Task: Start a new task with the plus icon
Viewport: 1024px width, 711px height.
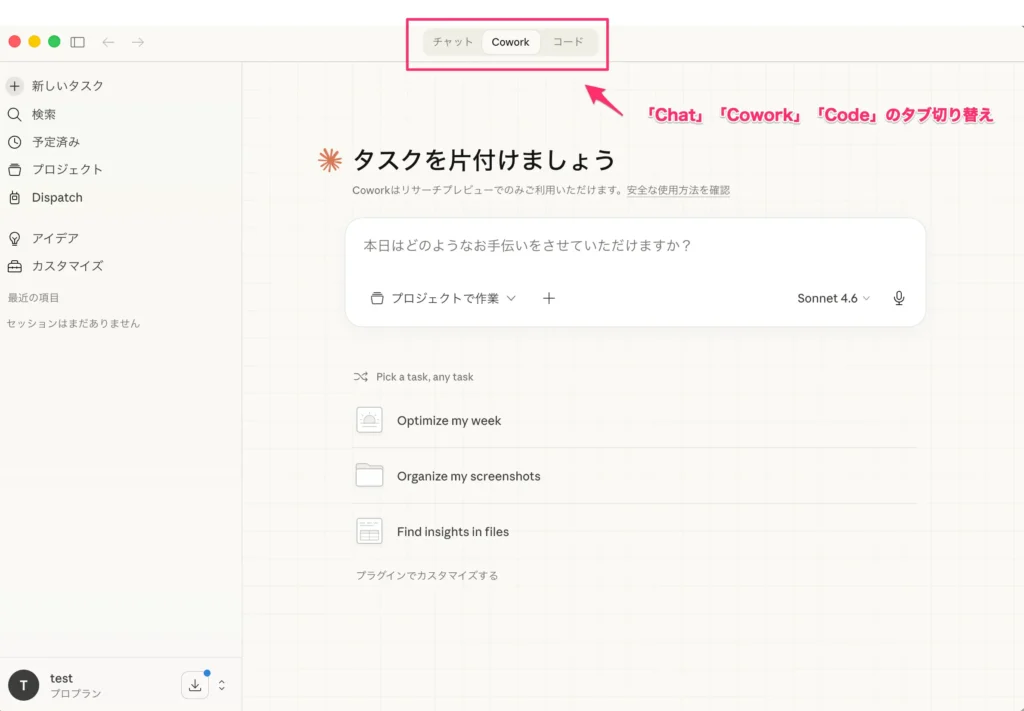Action: [14, 85]
